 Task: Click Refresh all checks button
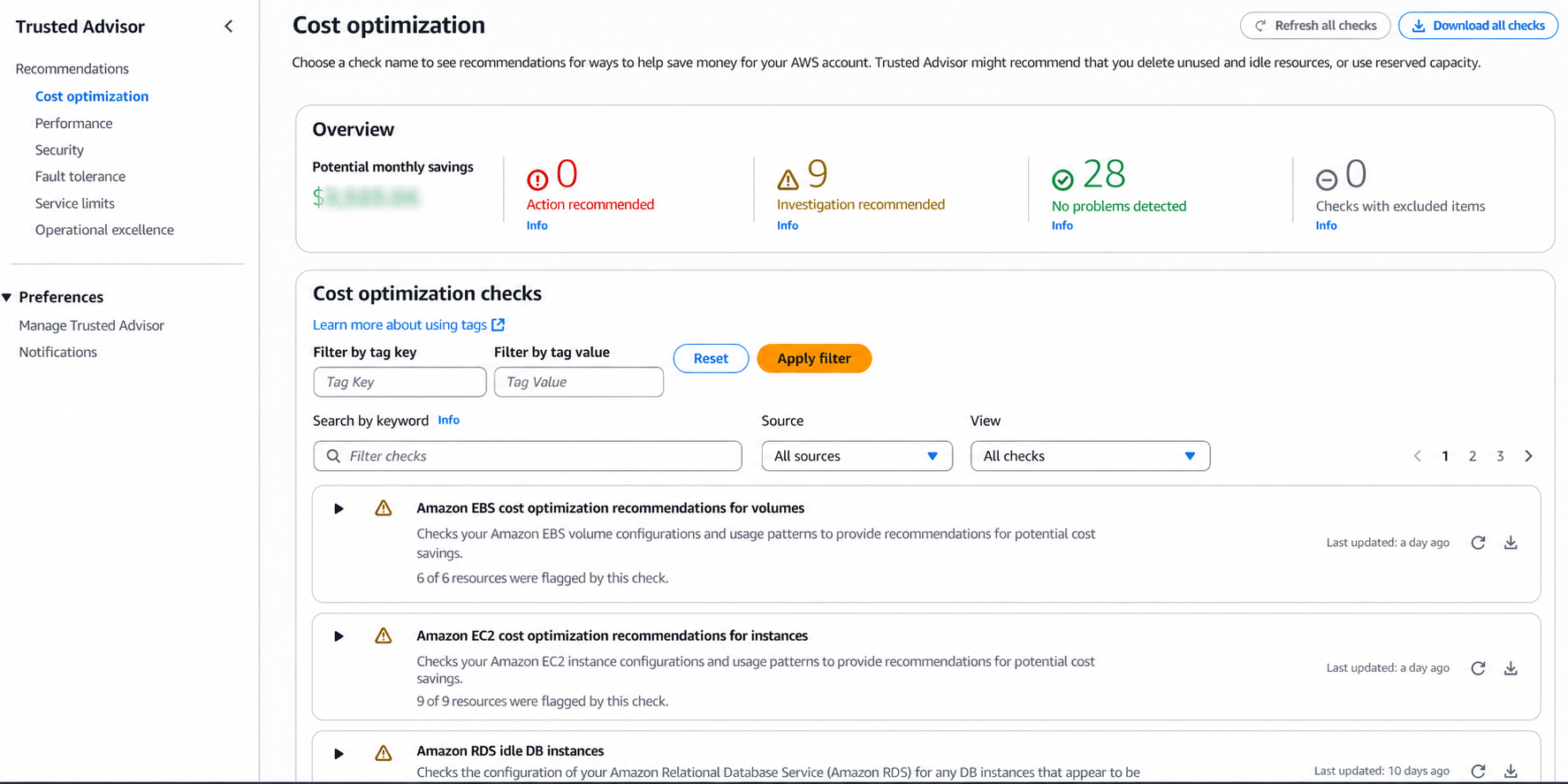pos(1315,26)
